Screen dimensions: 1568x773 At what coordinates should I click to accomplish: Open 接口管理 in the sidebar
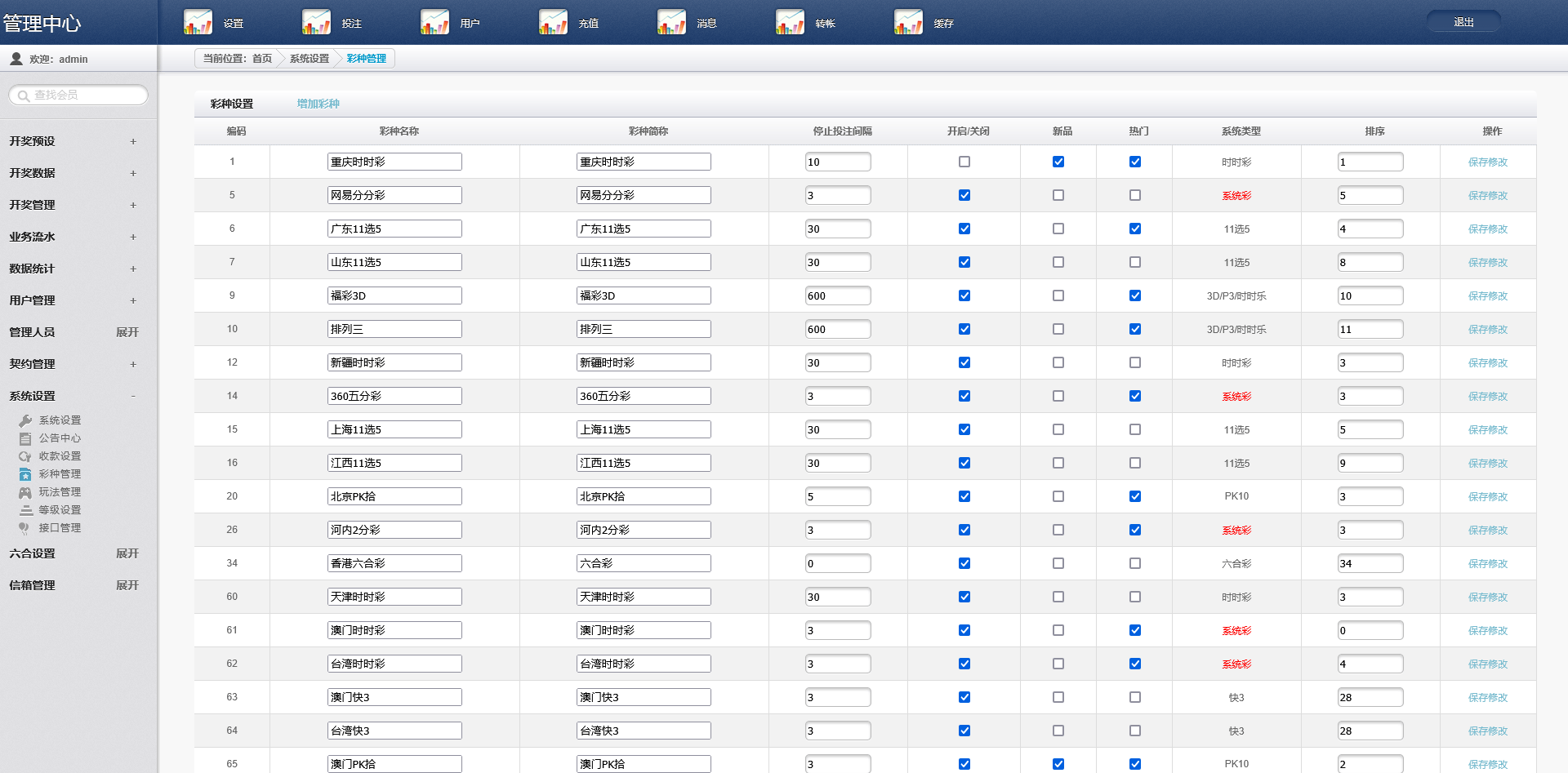[x=60, y=528]
